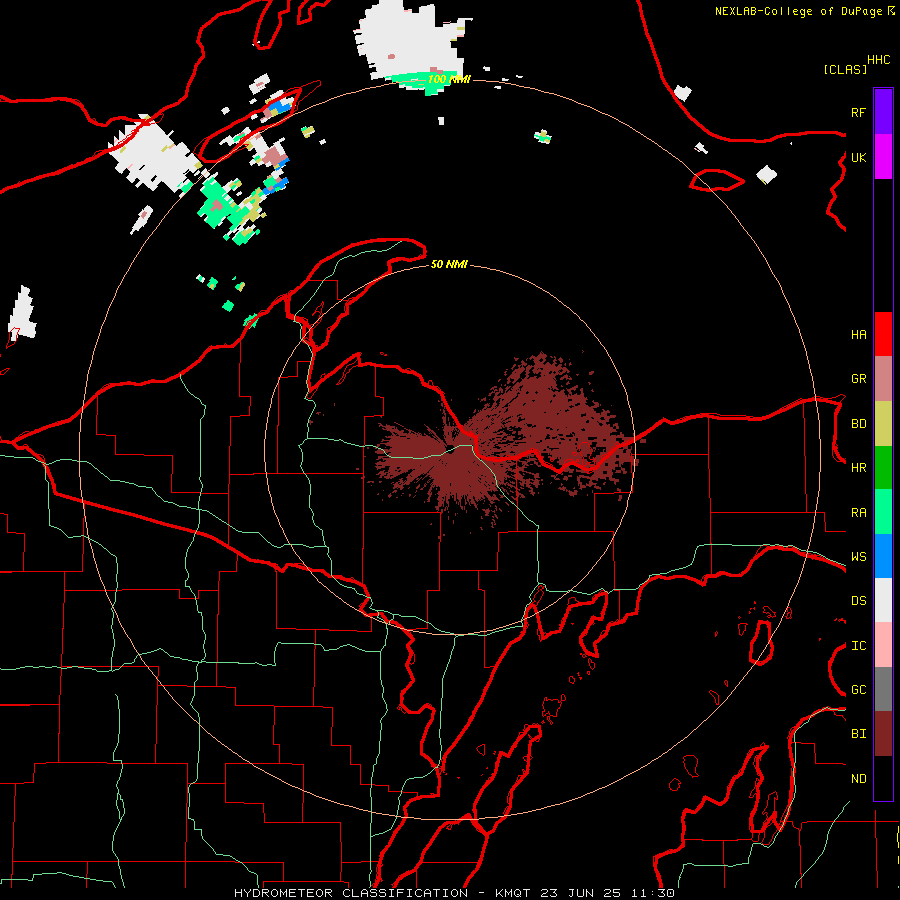This screenshot has height=900, width=900.
Task: Click the HR legend label
Action: pyautogui.click(x=858, y=468)
